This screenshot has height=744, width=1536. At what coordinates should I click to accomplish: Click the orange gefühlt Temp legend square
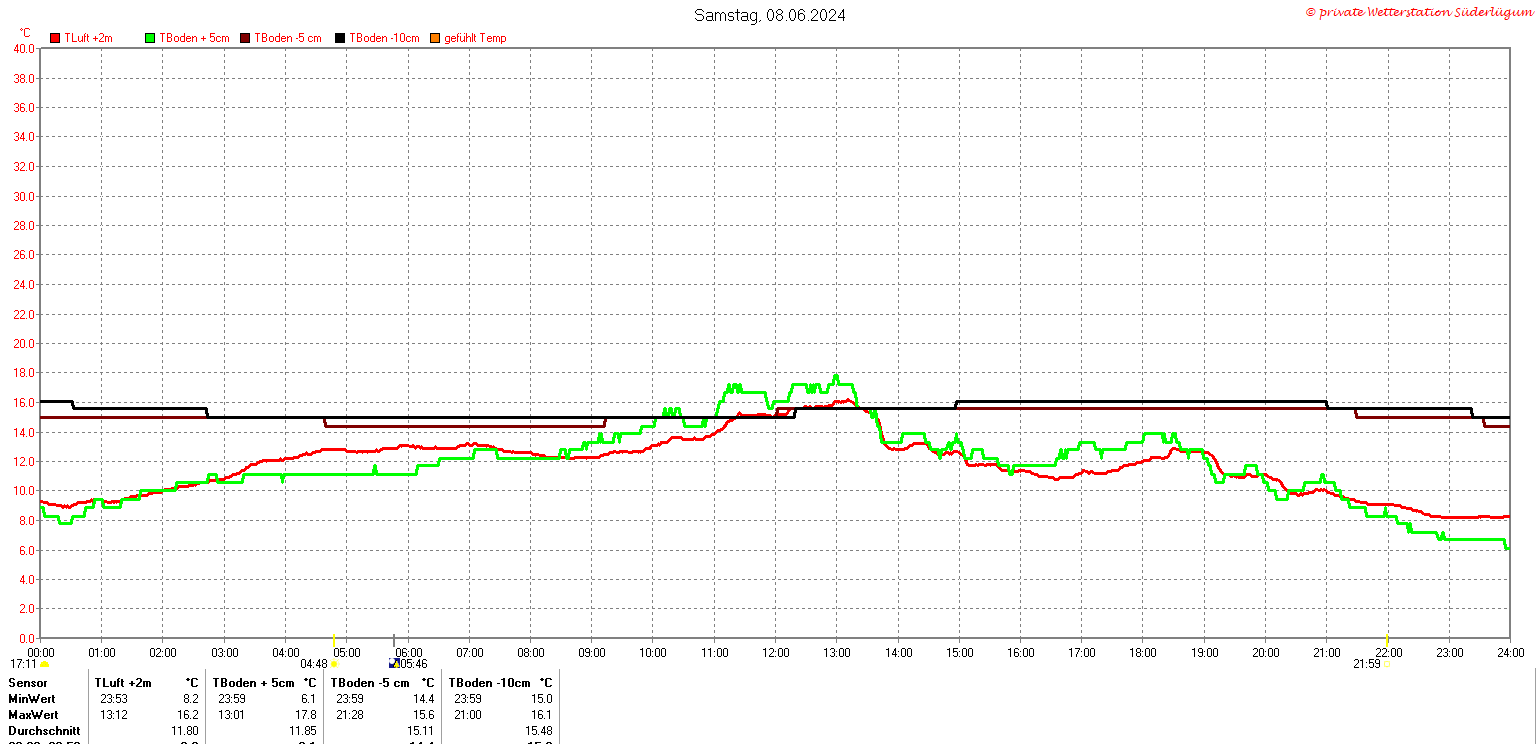[x=435, y=38]
